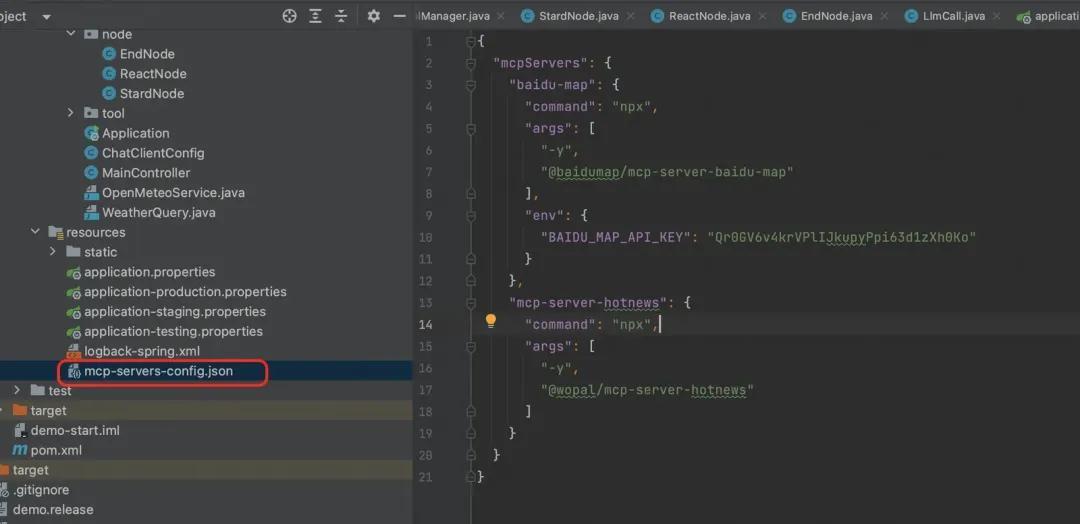Viewport: 1080px width, 524px height.
Task: Collapse the resources folder
Action: click(x=36, y=232)
